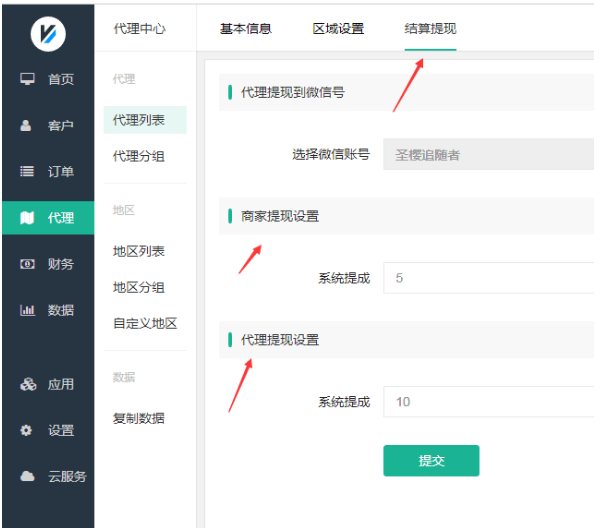This screenshot has height=528, width=603.
Task: Open 代理列表 in submenu
Action: click(x=145, y=120)
